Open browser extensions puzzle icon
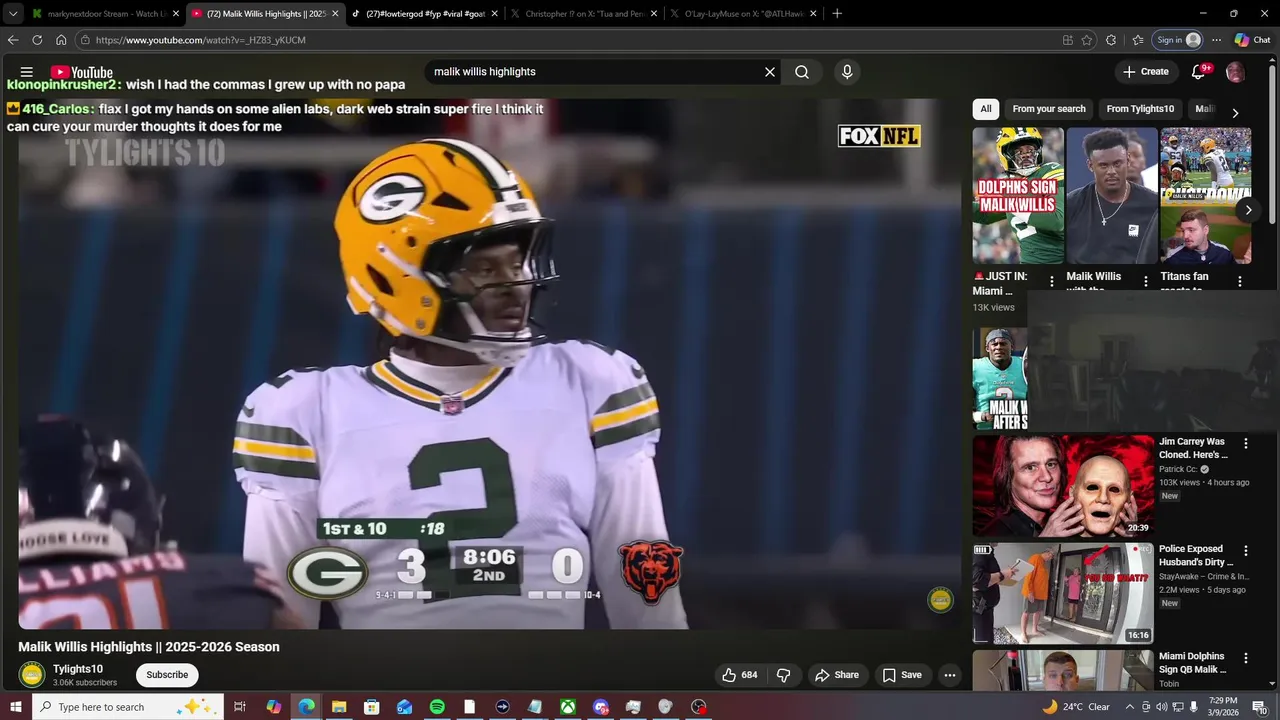The image size is (1280, 720). pyautogui.click(x=1111, y=40)
